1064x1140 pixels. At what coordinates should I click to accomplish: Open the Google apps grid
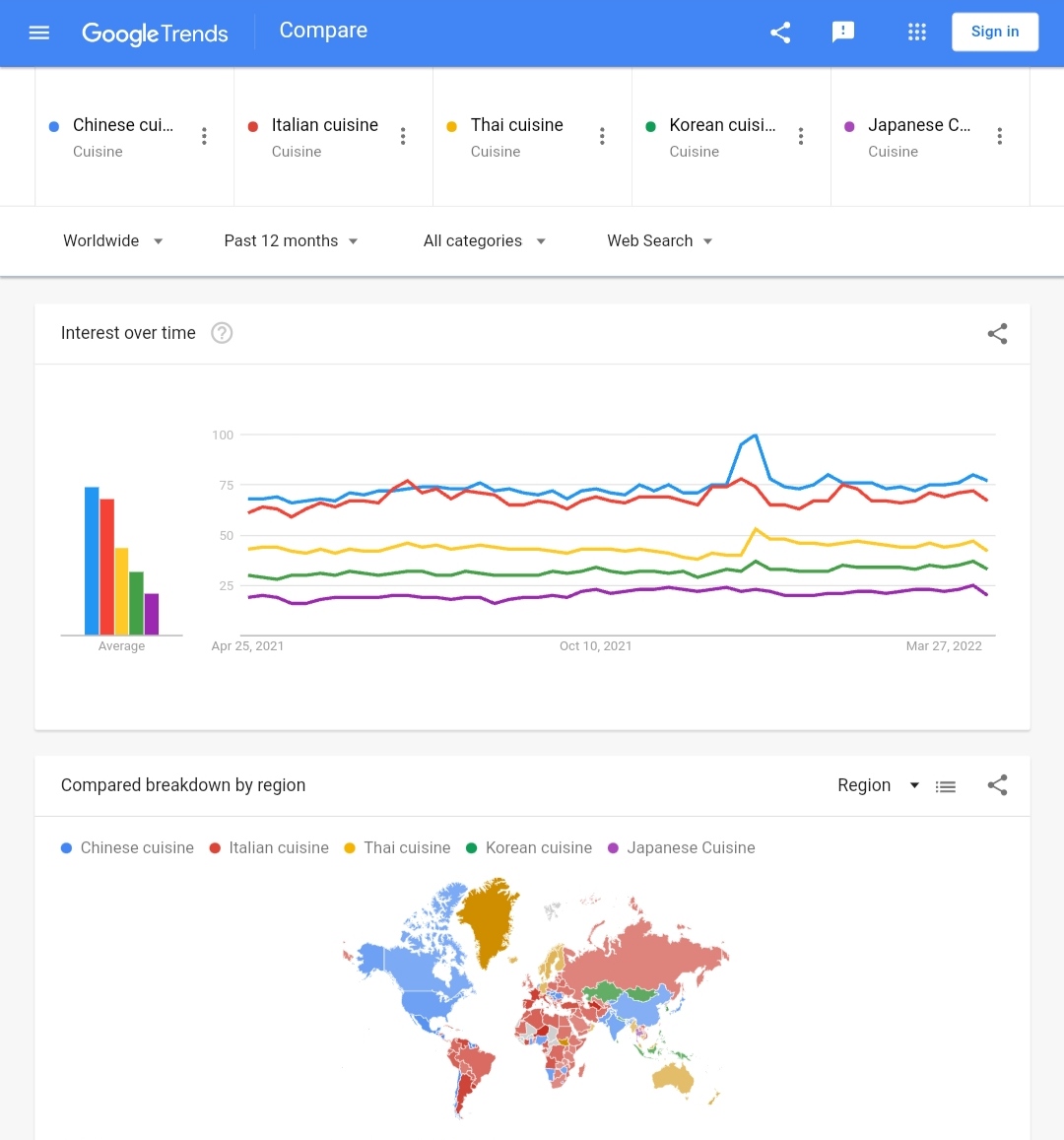coord(917,32)
